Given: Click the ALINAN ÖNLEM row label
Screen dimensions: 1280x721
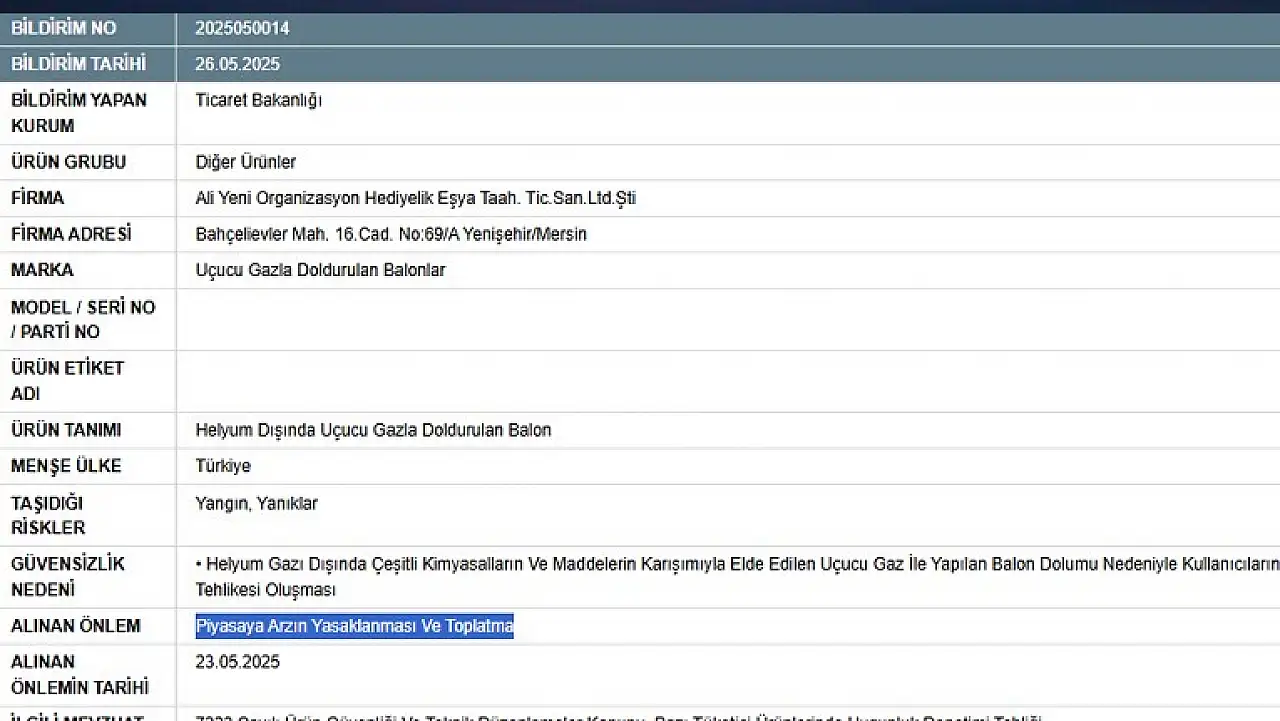Looking at the screenshot, I should click(x=76, y=626).
